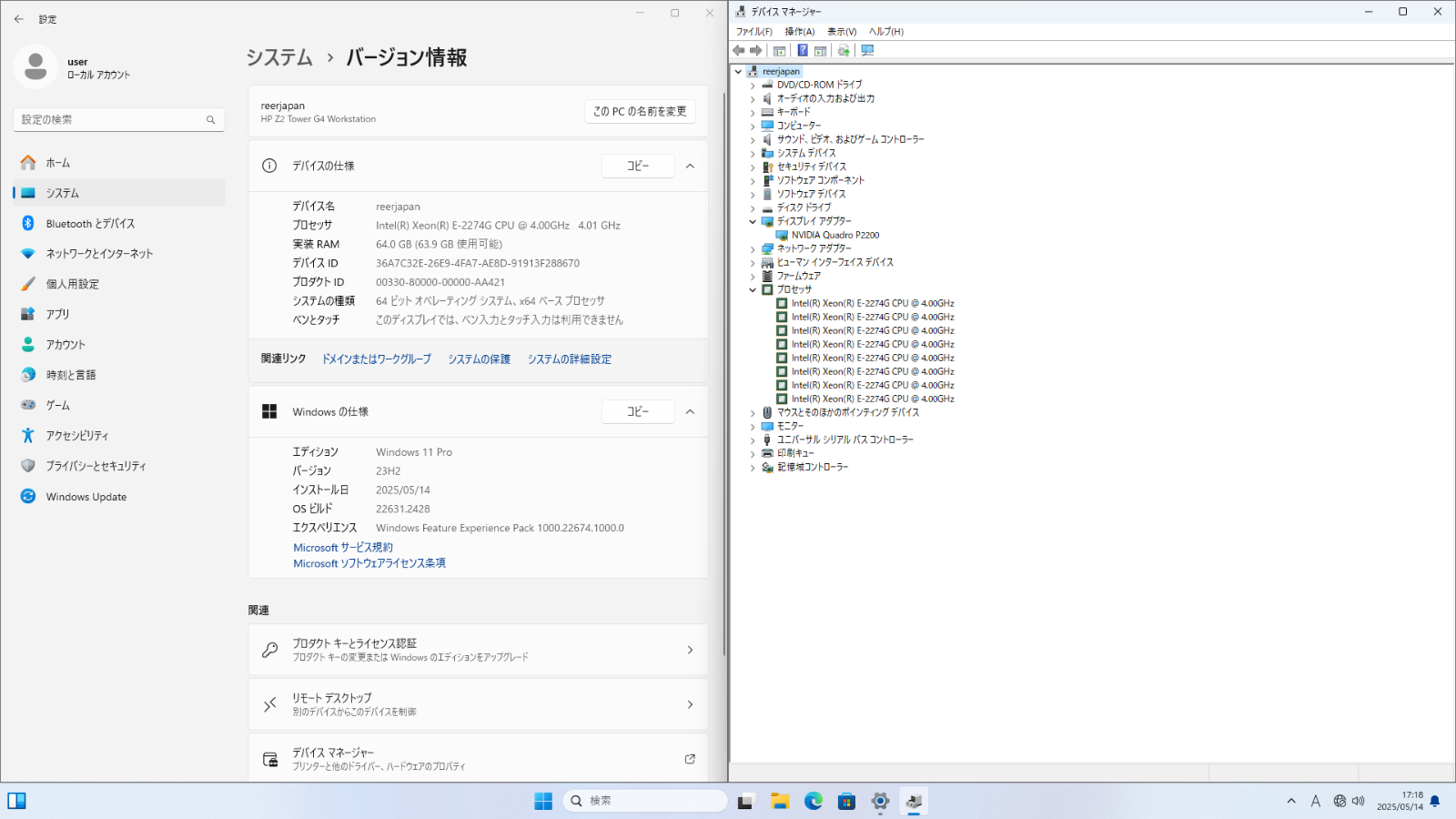
Task: Click the Update driver toolbar icon
Action: (x=844, y=51)
